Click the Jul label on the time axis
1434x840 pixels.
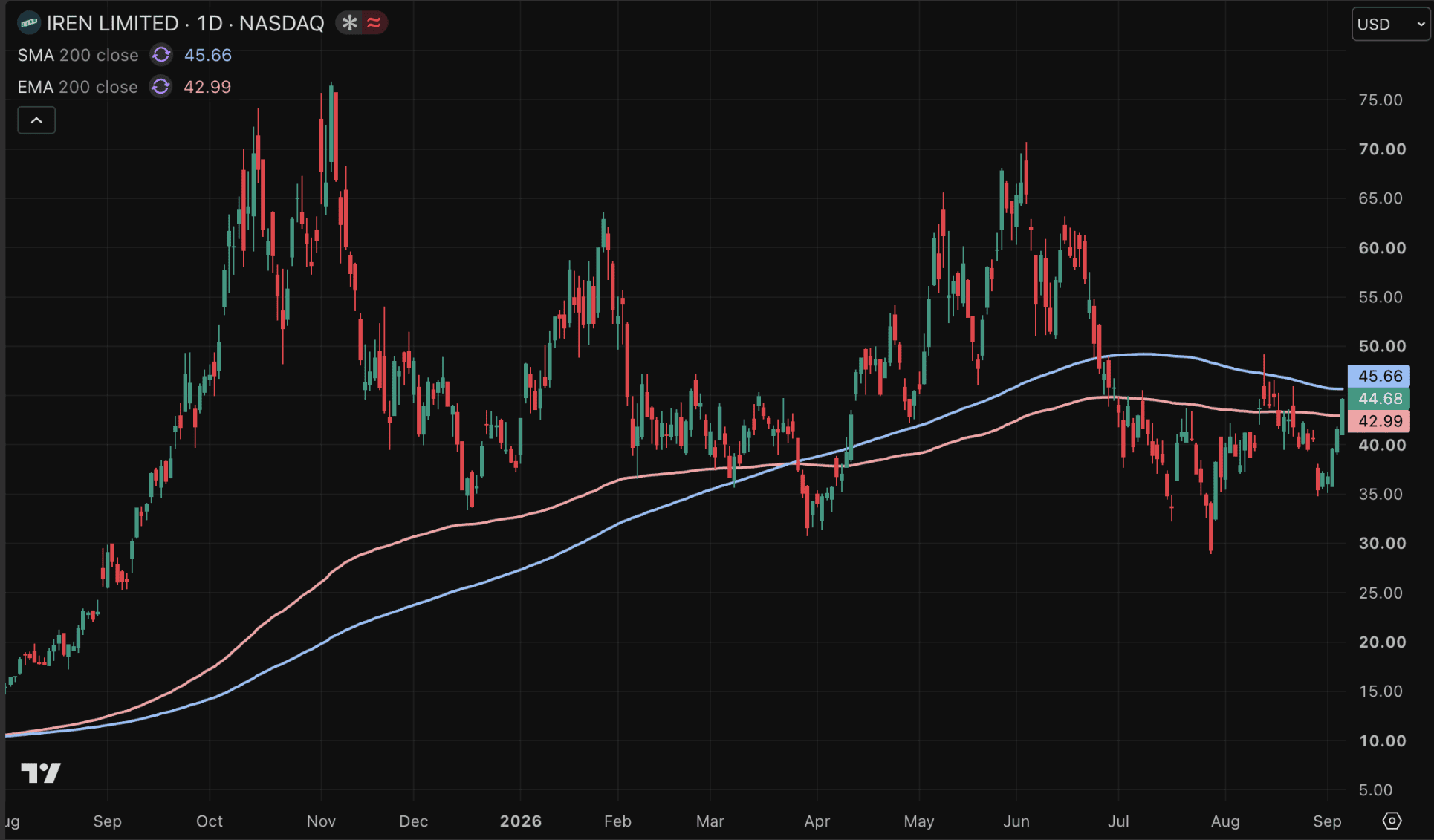[1118, 821]
